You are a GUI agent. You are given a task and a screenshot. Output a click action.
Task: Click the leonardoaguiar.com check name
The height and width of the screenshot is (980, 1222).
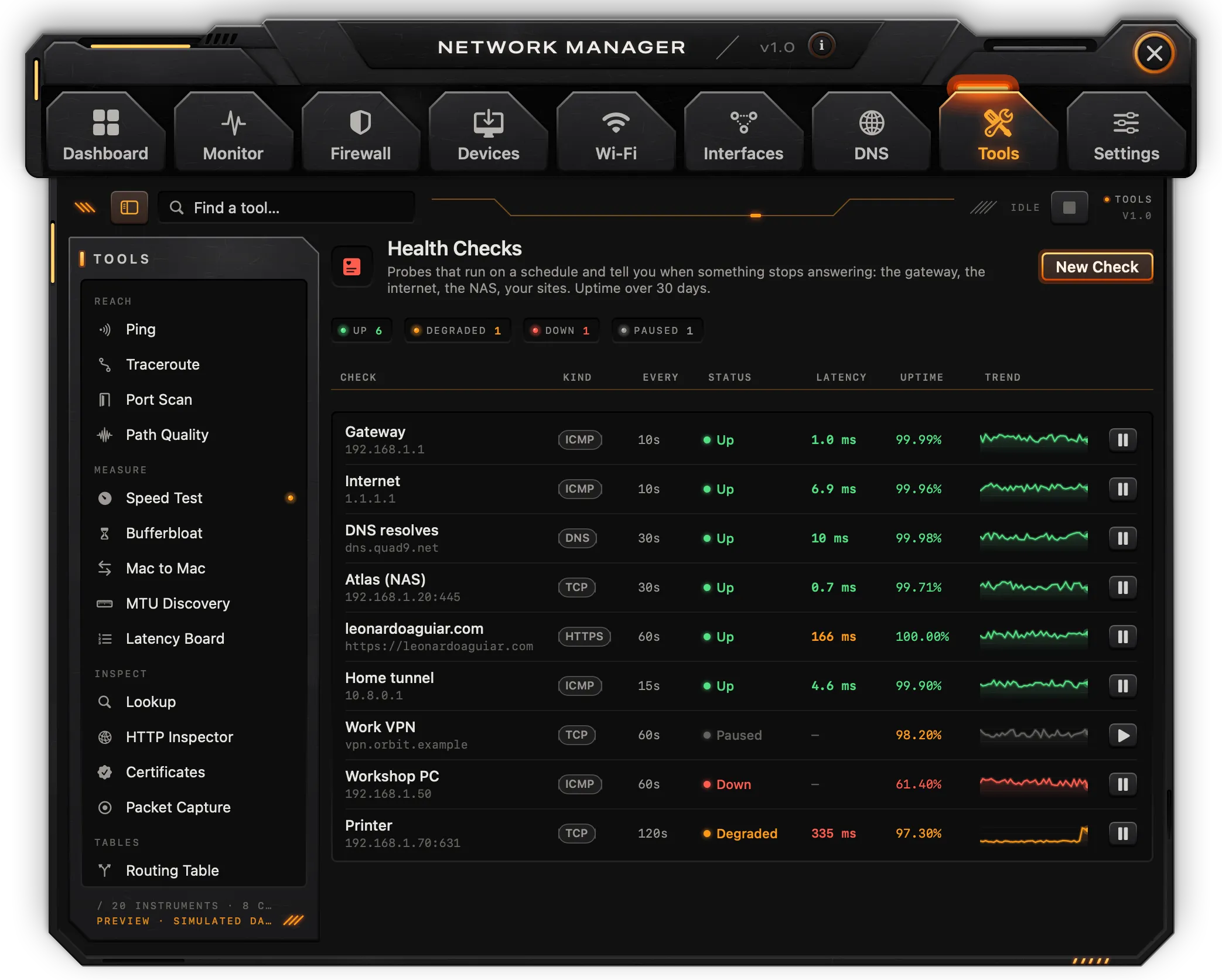(x=414, y=629)
